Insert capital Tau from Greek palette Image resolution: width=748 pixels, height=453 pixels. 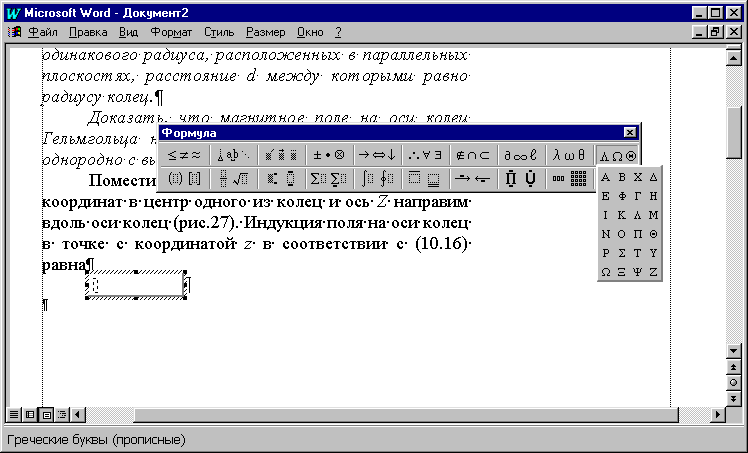point(638,253)
